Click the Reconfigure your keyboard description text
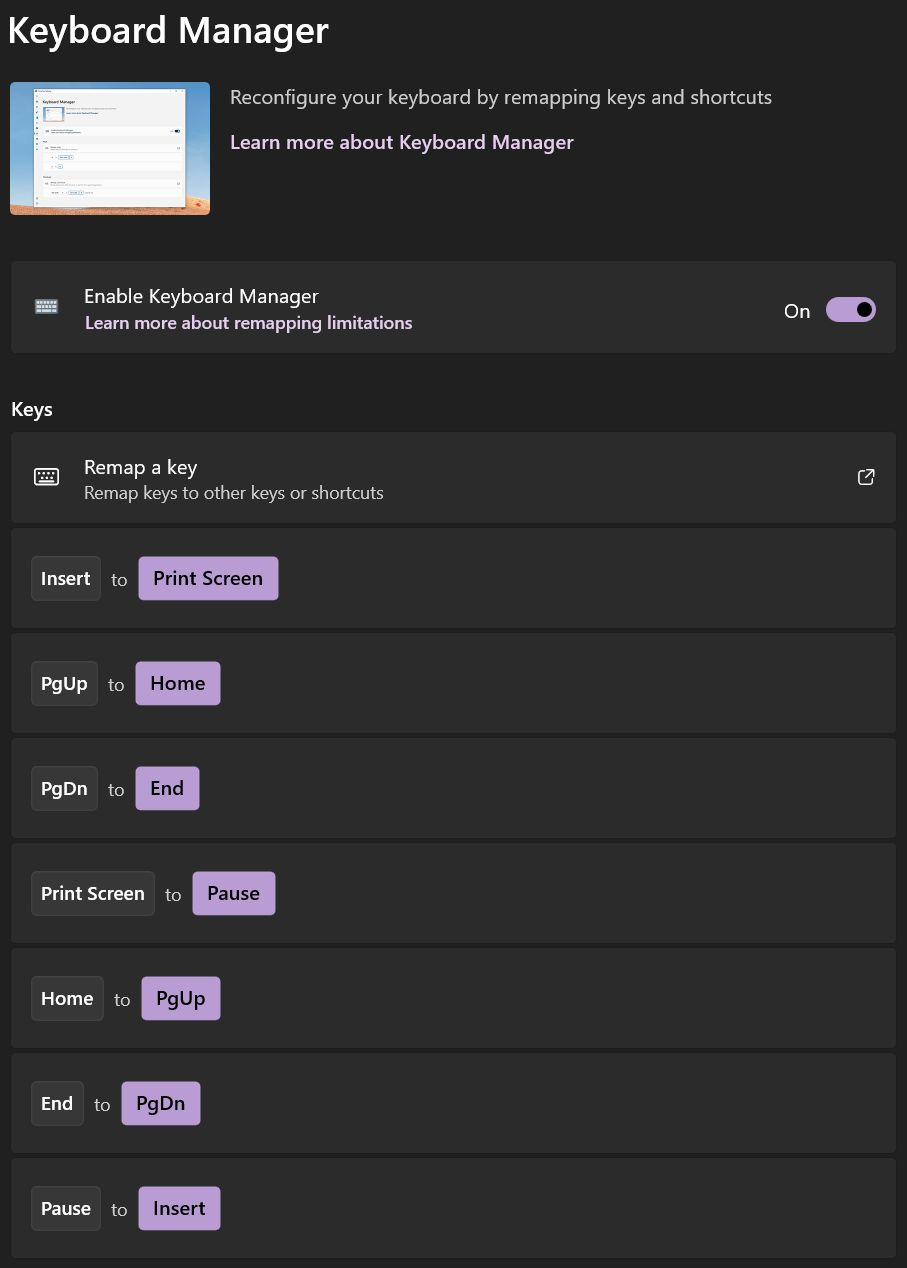The image size is (907, 1268). (501, 97)
